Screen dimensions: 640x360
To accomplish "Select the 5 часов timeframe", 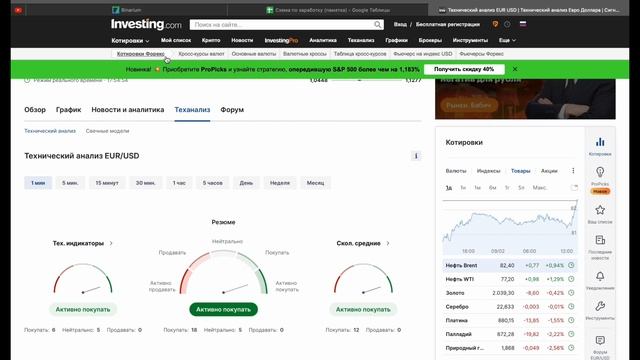I will (x=213, y=183).
